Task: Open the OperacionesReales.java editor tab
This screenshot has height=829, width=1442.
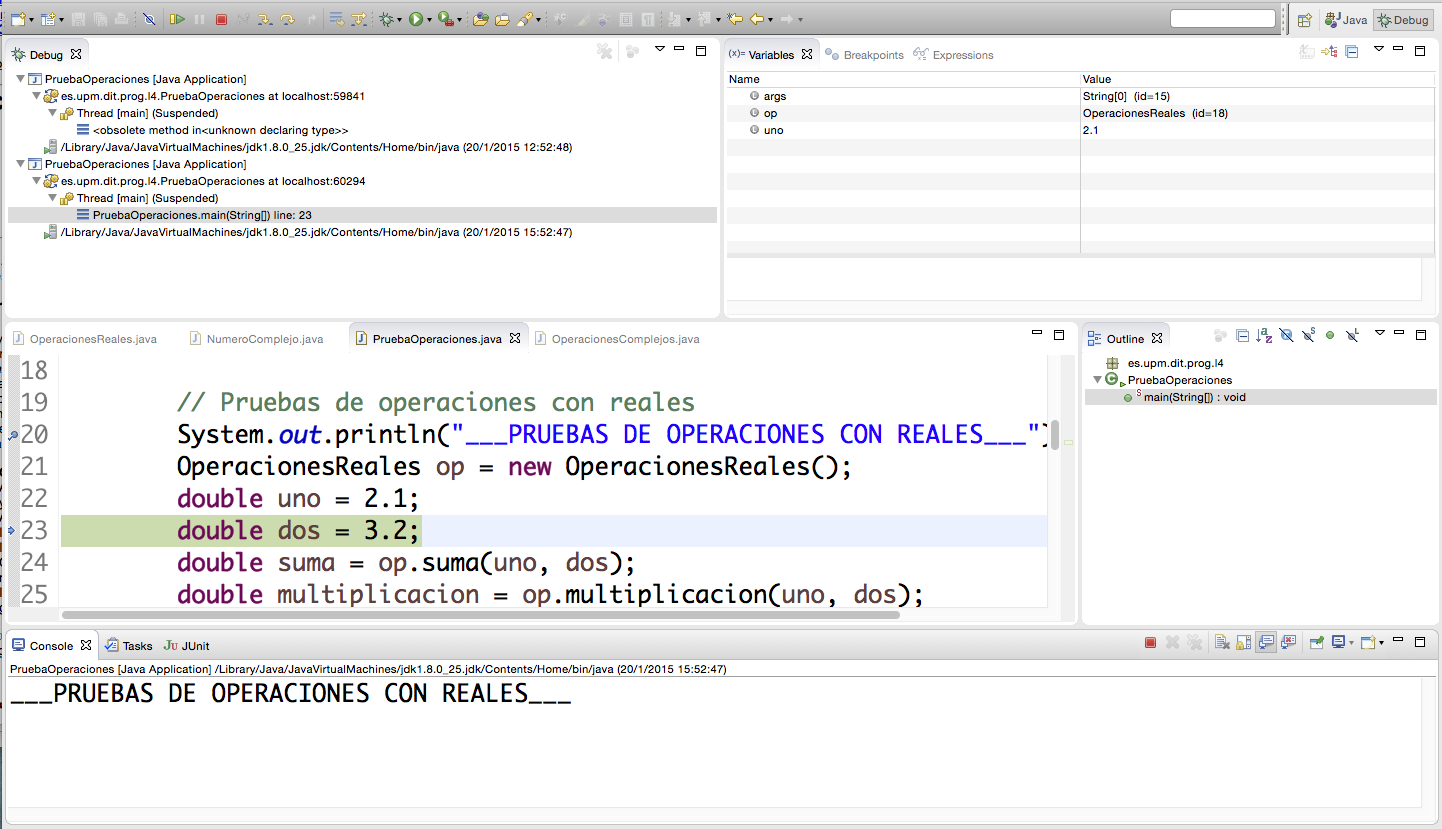Action: click(85, 339)
